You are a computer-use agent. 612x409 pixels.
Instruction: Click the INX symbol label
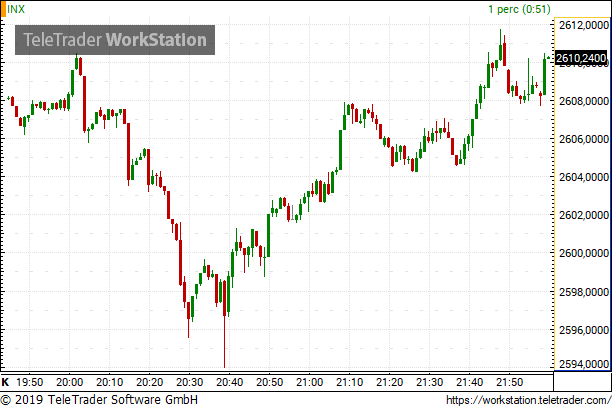(x=16, y=9)
